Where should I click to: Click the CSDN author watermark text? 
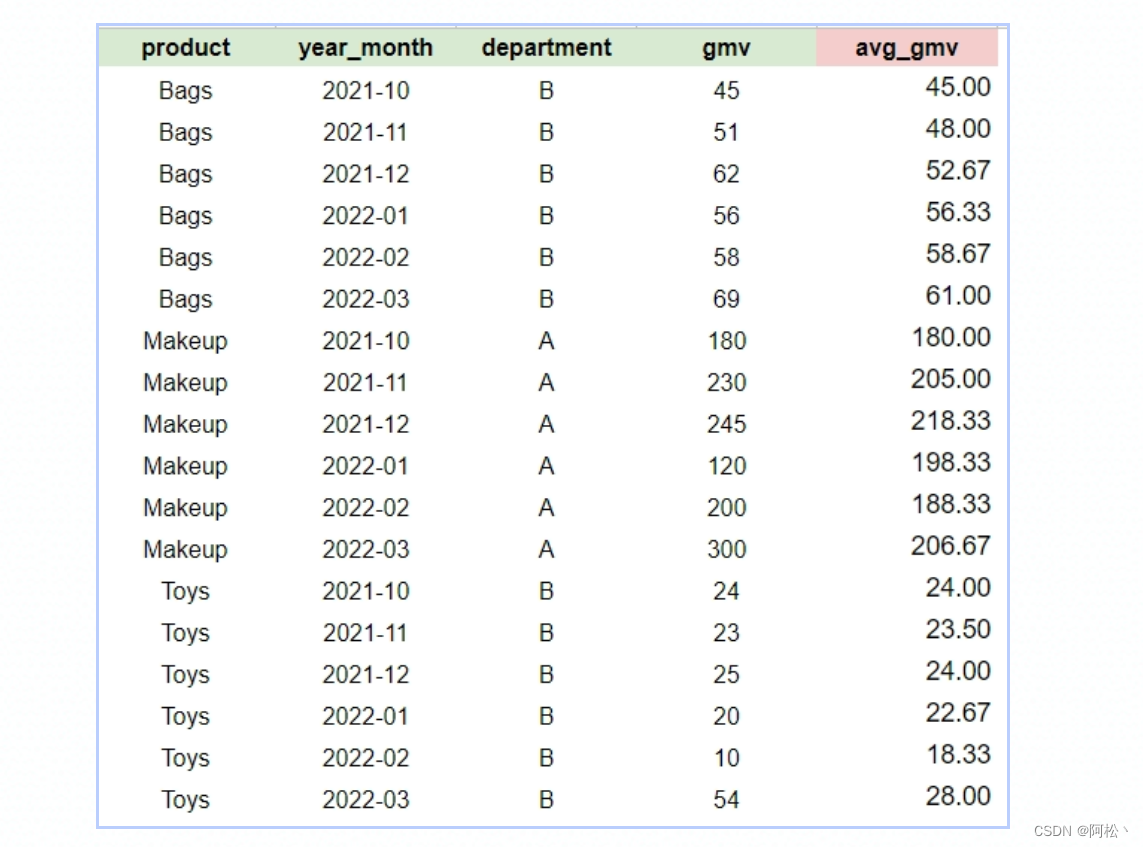point(1079,831)
